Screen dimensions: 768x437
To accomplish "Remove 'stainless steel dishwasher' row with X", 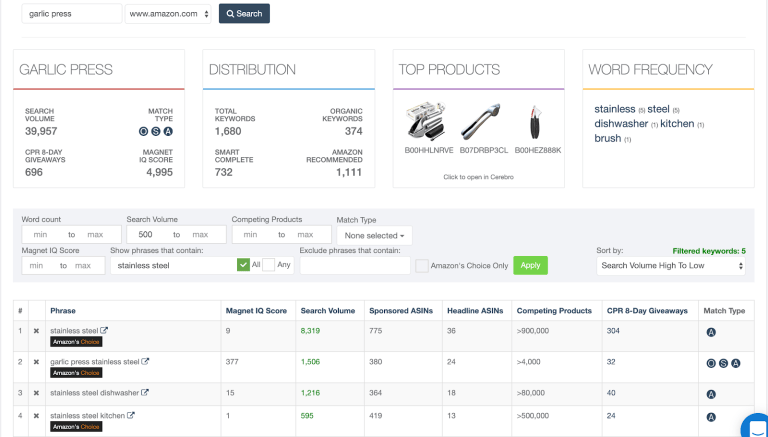I will pyautogui.click(x=36, y=392).
